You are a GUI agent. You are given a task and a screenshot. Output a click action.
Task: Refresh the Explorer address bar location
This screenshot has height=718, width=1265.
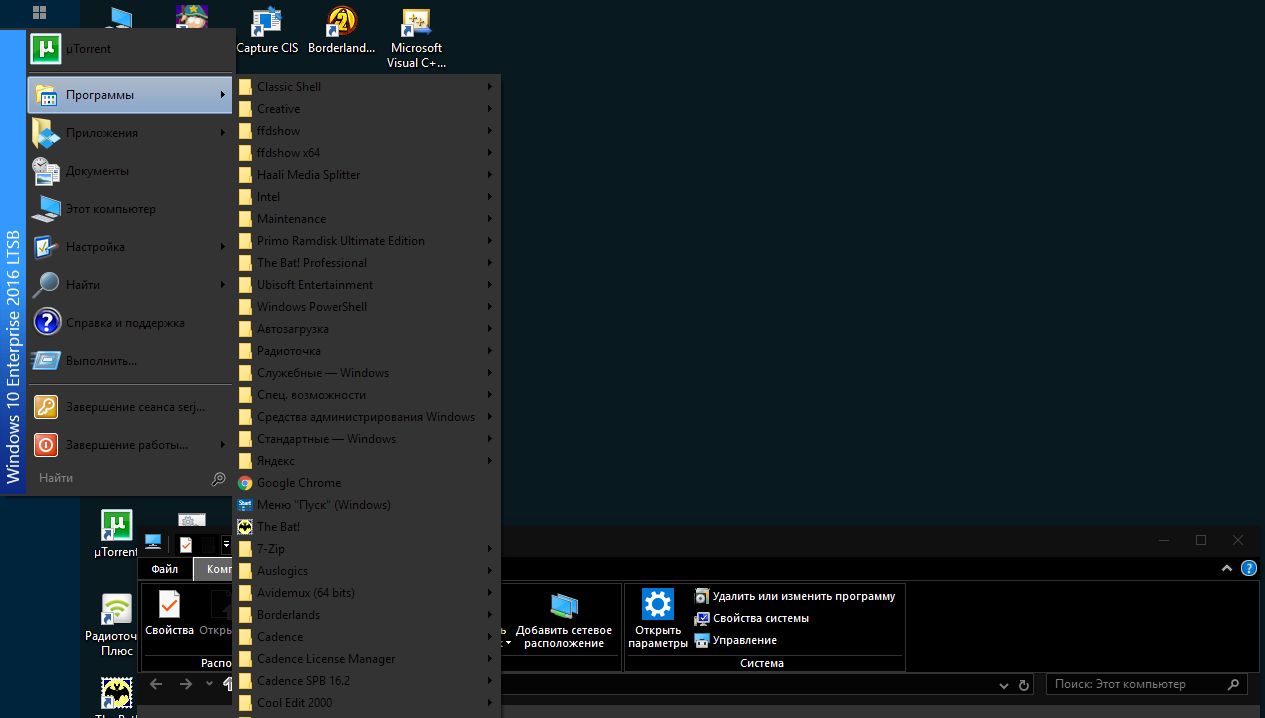coord(1023,685)
